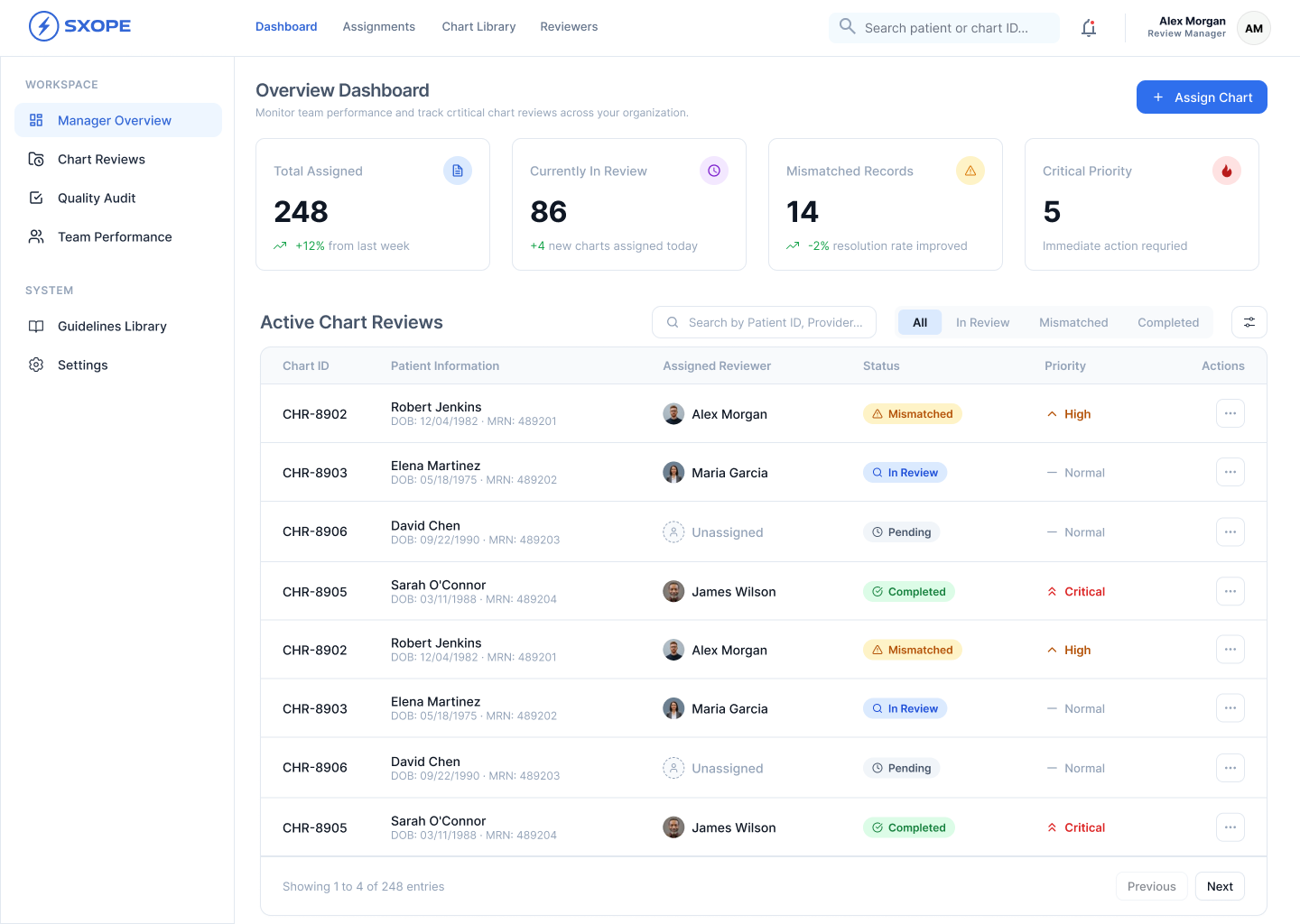Open Settings in the sidebar
Viewport: 1300px width, 924px height.
pos(118,365)
